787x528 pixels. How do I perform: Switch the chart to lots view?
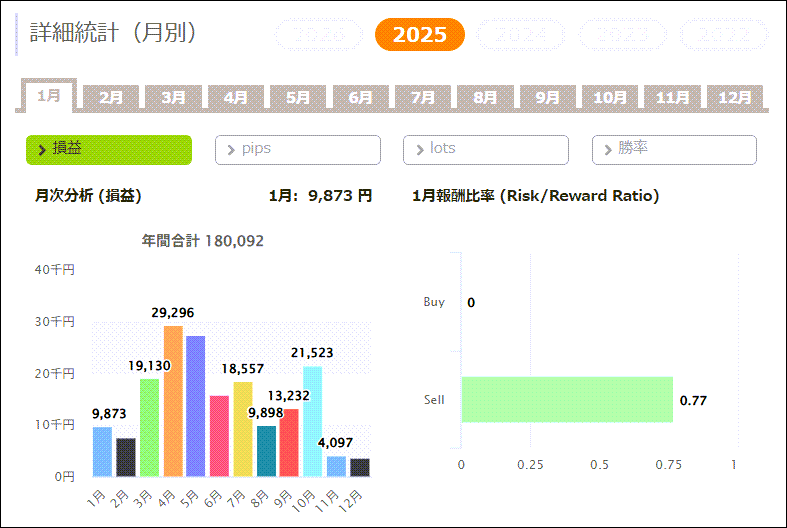[485, 149]
